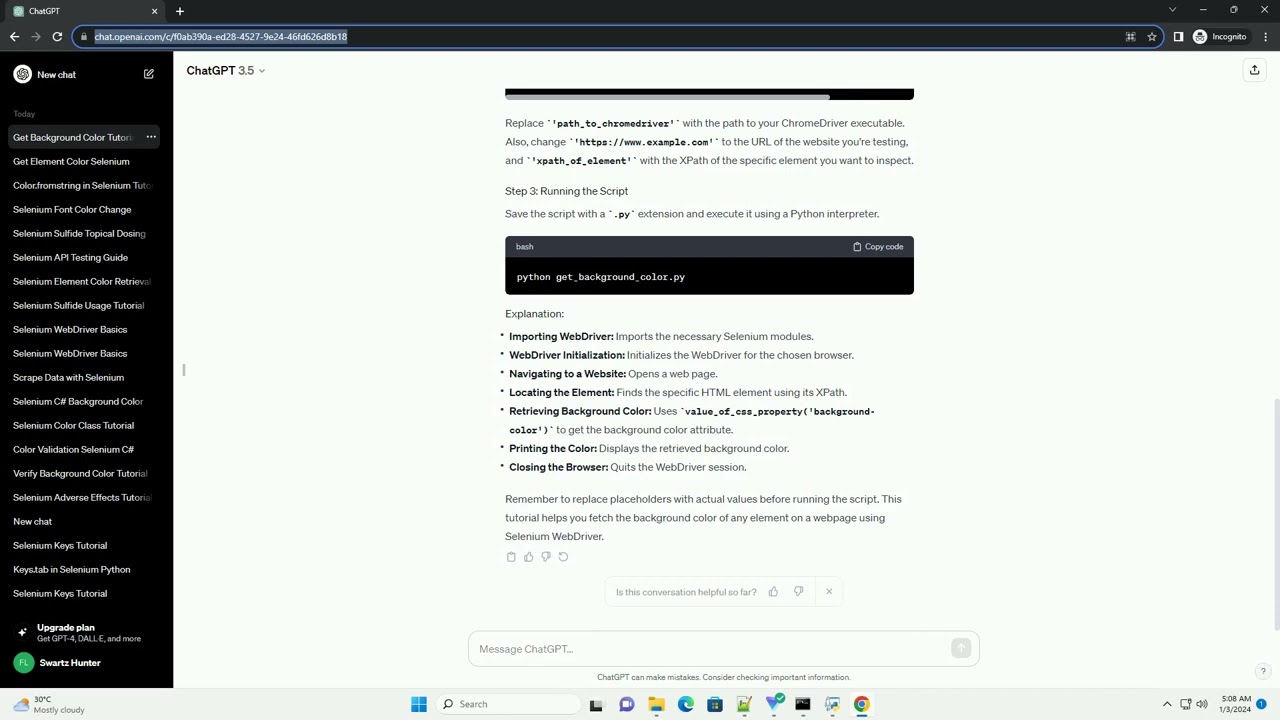Screen dimensions: 1280x720
Task: Click the Chrome icon in taskbar
Action: 861,704
